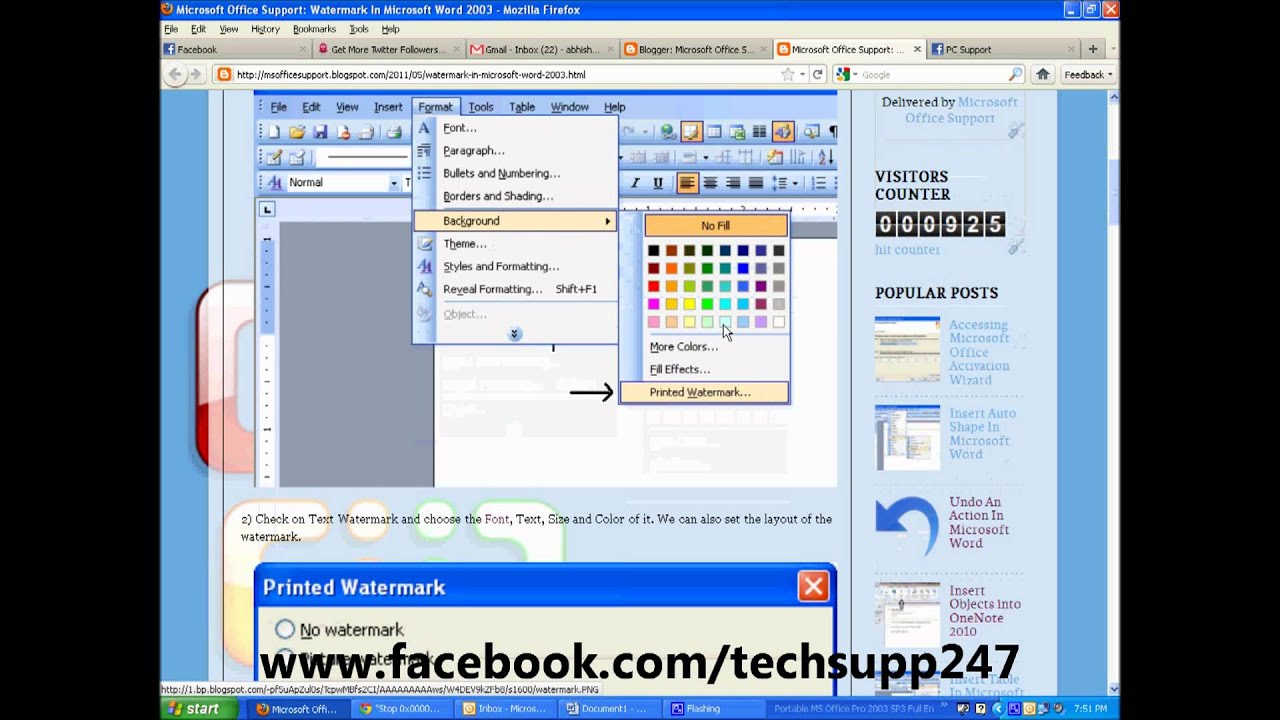Image resolution: width=1280 pixels, height=720 pixels.
Task: Click the Activation Wizard post thumbnail
Action: click(907, 349)
